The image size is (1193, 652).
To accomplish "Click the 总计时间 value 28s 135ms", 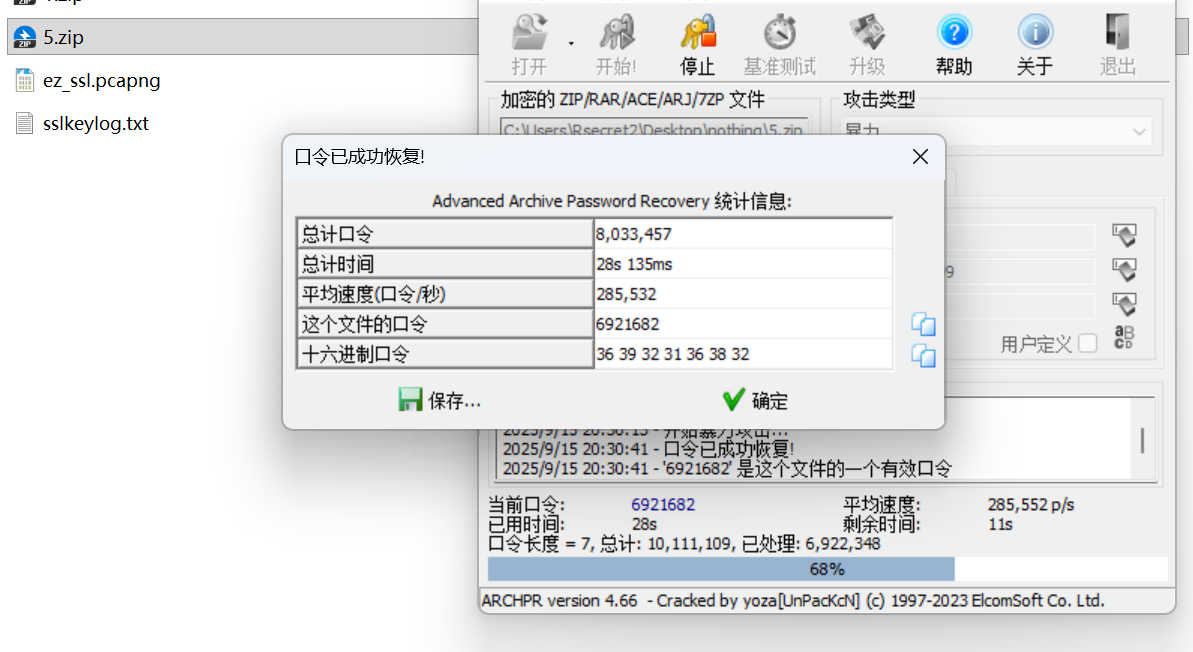I will [743, 264].
